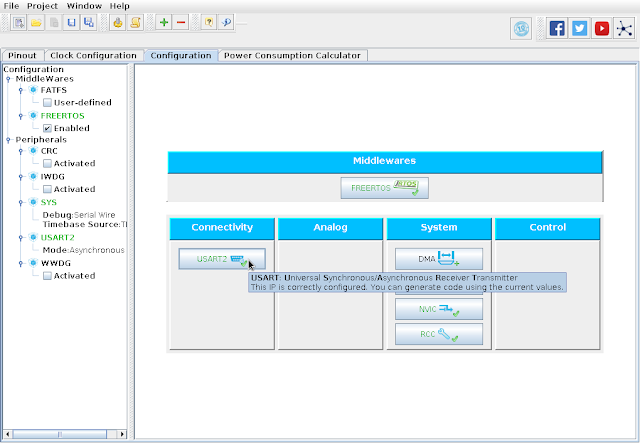
Task: Click the greyed-out document icon in the toolbar
Action: tap(53, 22)
